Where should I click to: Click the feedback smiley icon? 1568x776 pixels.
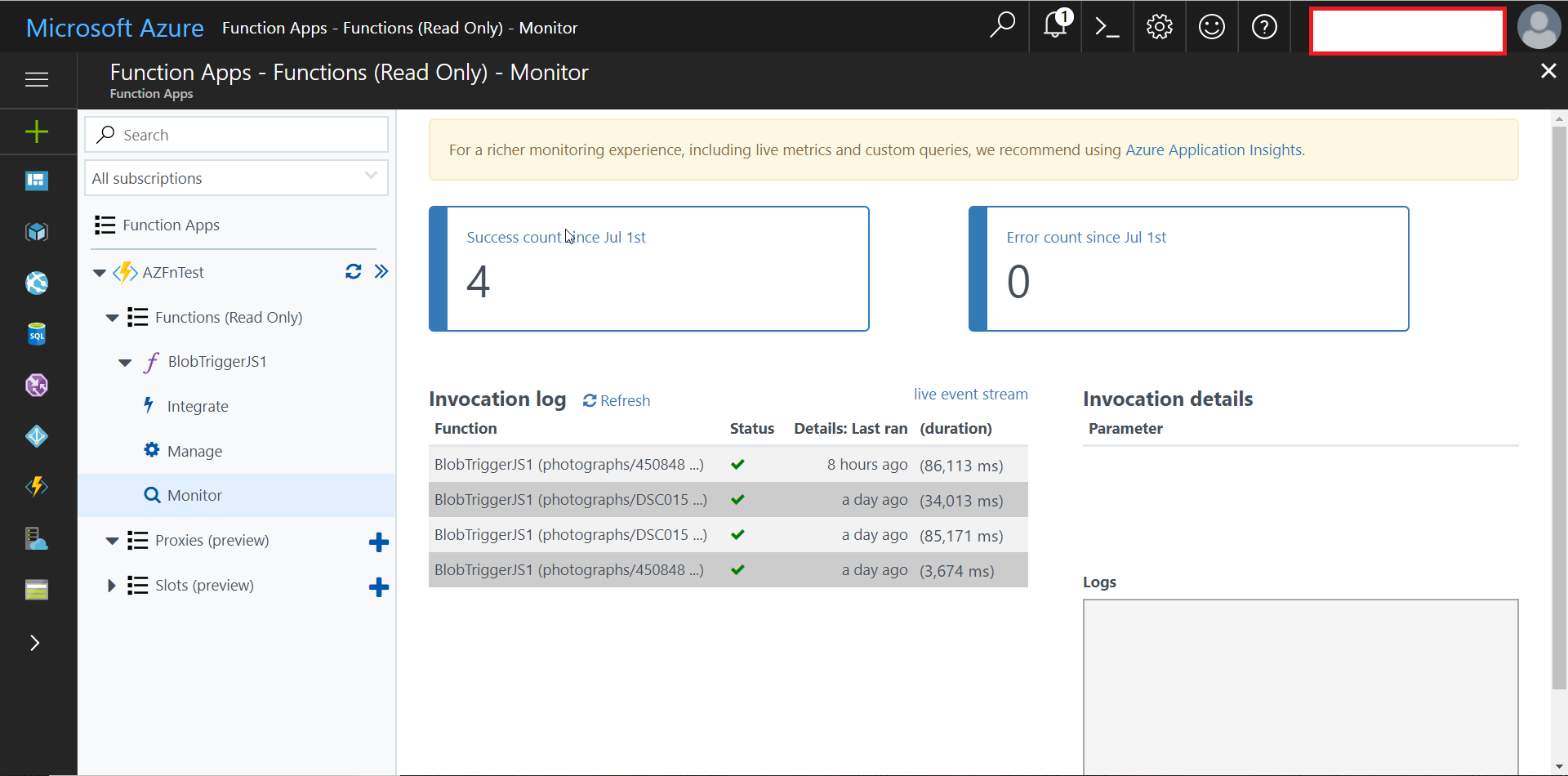coord(1211,27)
